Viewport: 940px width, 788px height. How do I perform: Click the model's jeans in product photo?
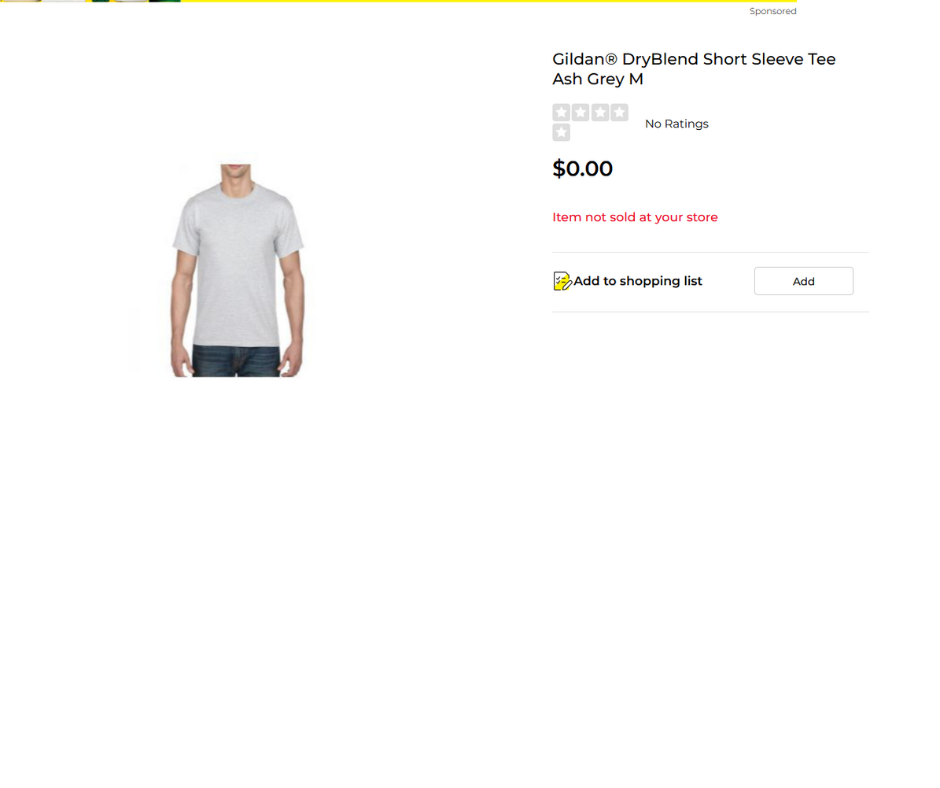tap(236, 362)
